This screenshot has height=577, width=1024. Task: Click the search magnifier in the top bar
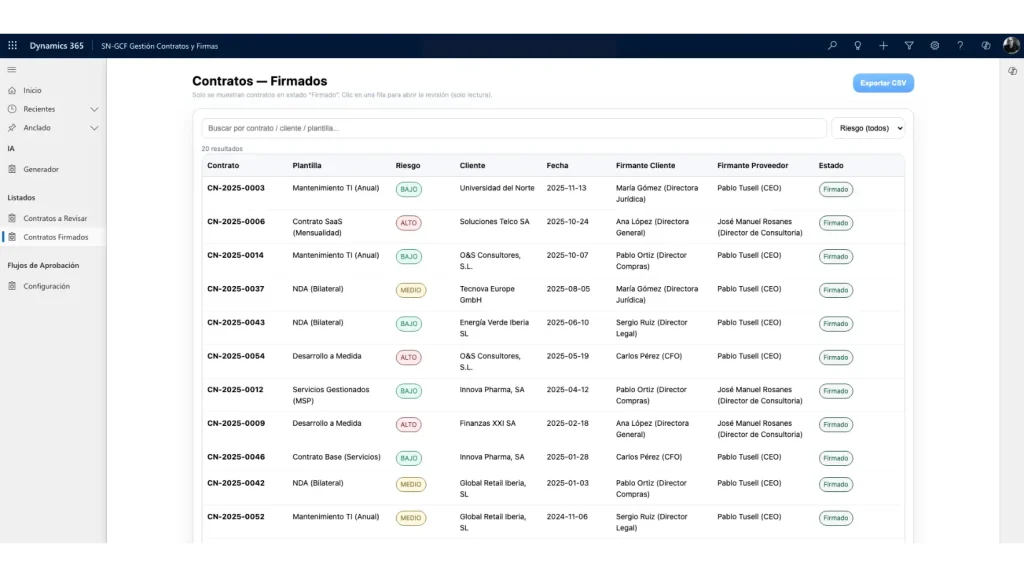(832, 45)
